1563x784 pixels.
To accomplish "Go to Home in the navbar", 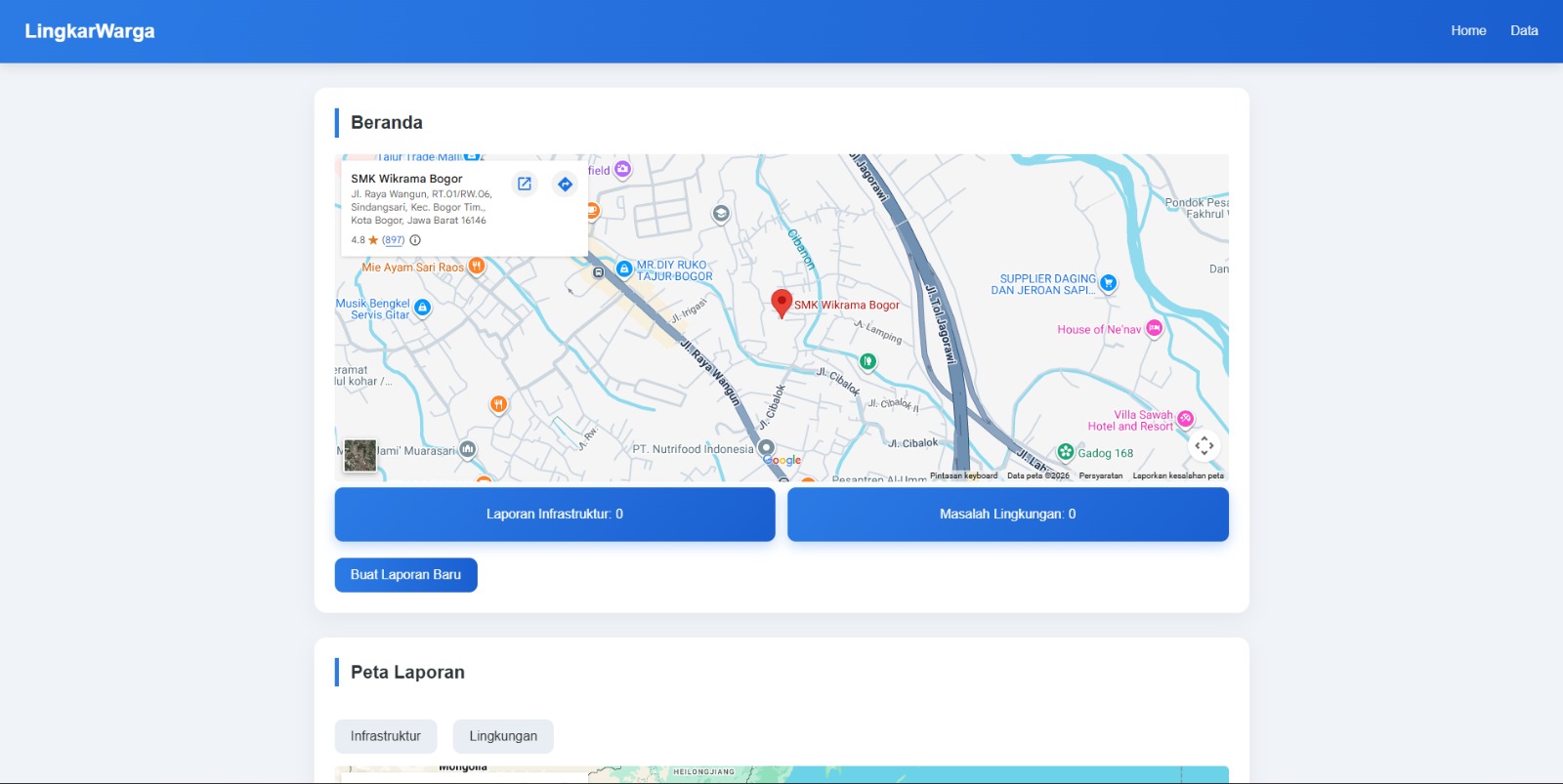I will (x=1468, y=30).
